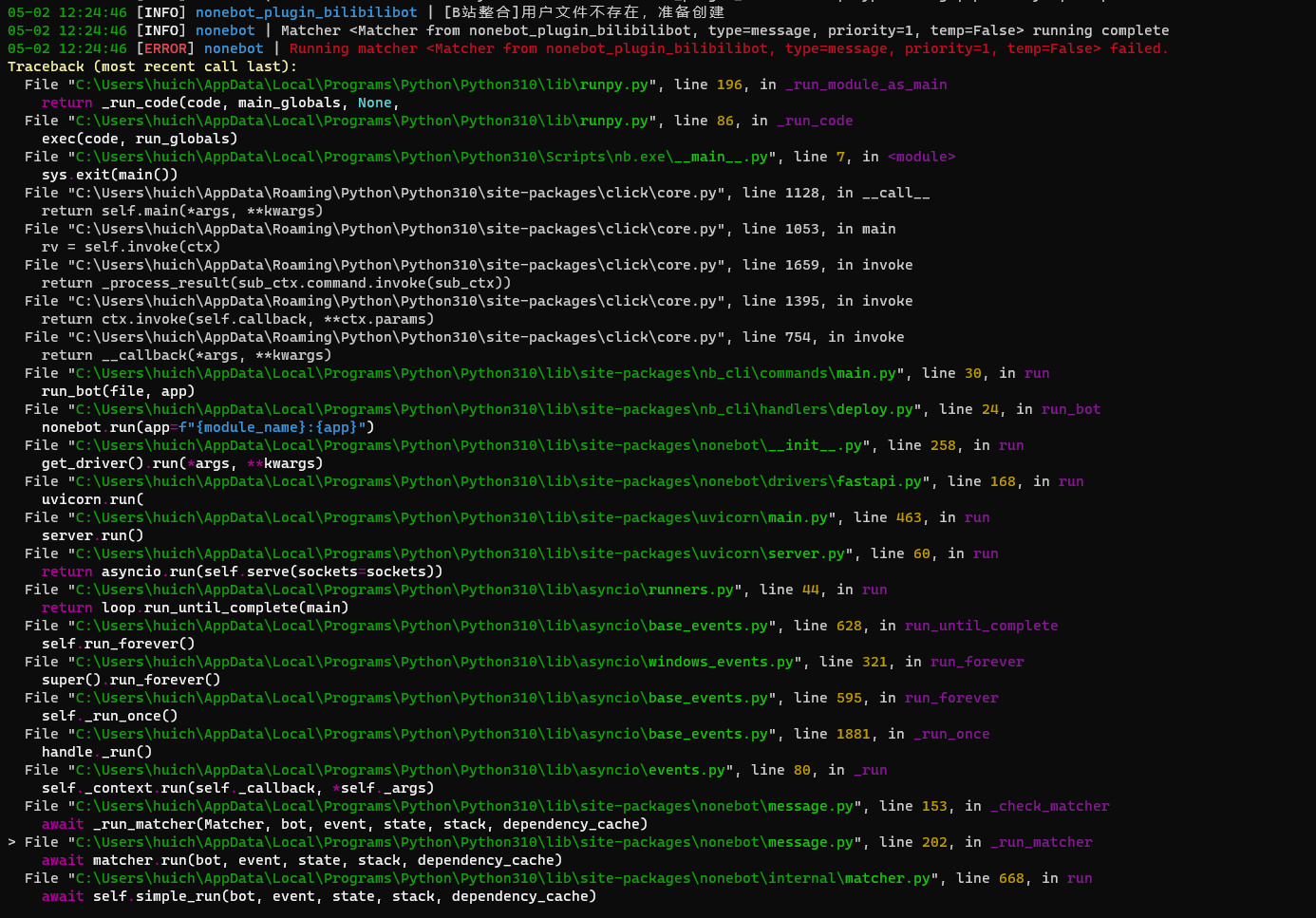Select the runpy.py file path on line 196
This screenshot has width=1316, height=918.
click(x=364, y=84)
